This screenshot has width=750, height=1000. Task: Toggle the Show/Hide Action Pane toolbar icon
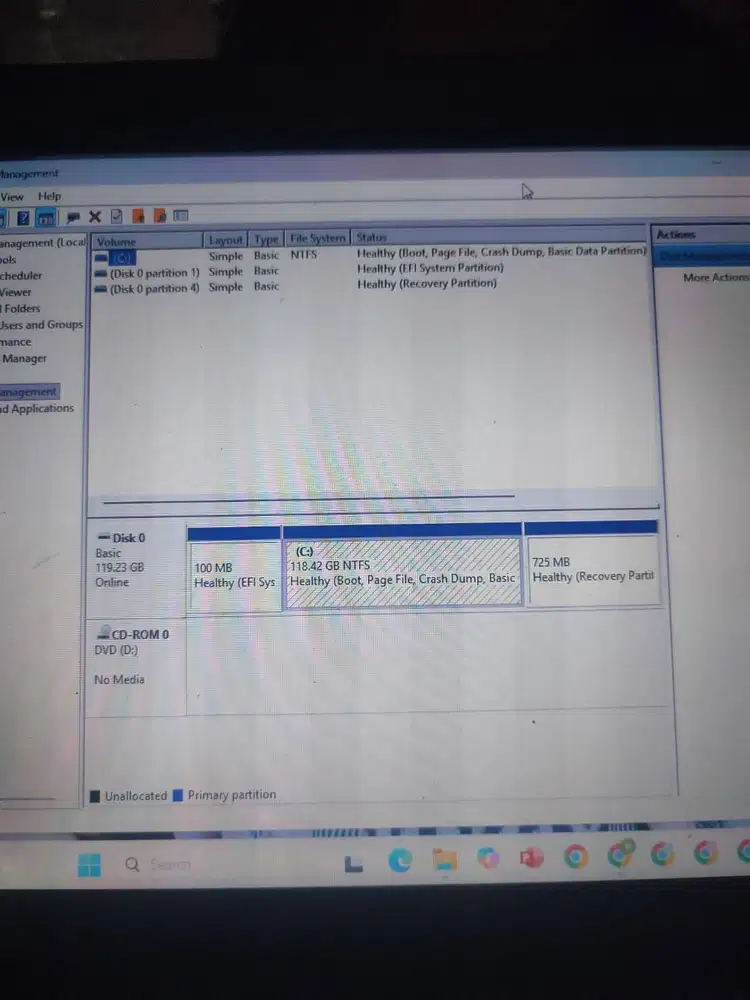(x=46, y=218)
